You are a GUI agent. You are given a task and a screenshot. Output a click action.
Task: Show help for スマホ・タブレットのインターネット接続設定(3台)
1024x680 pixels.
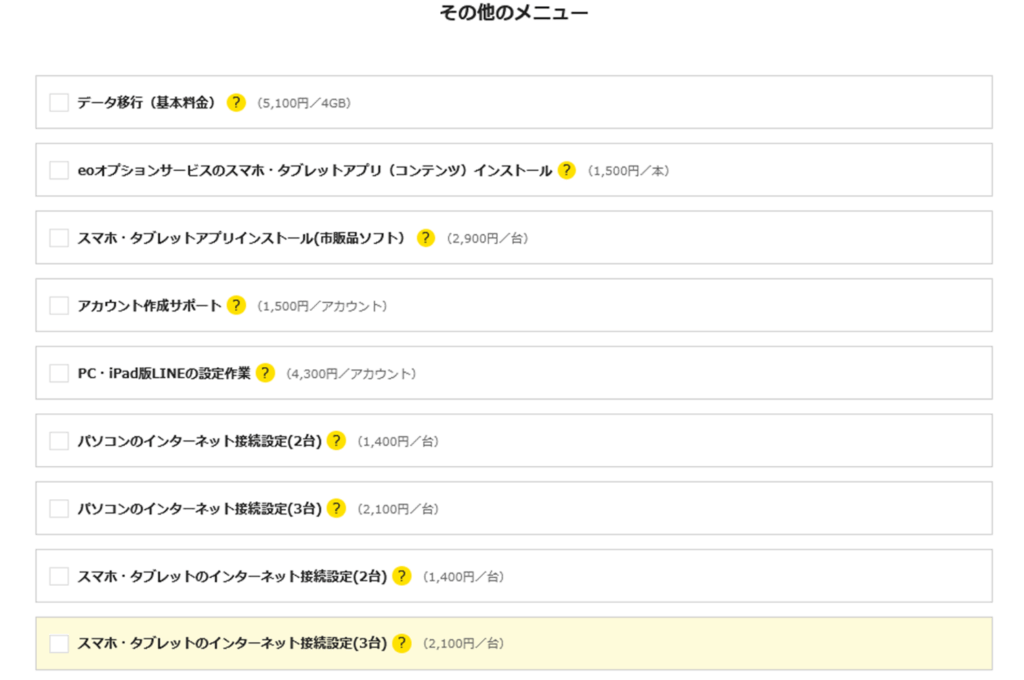pos(402,643)
